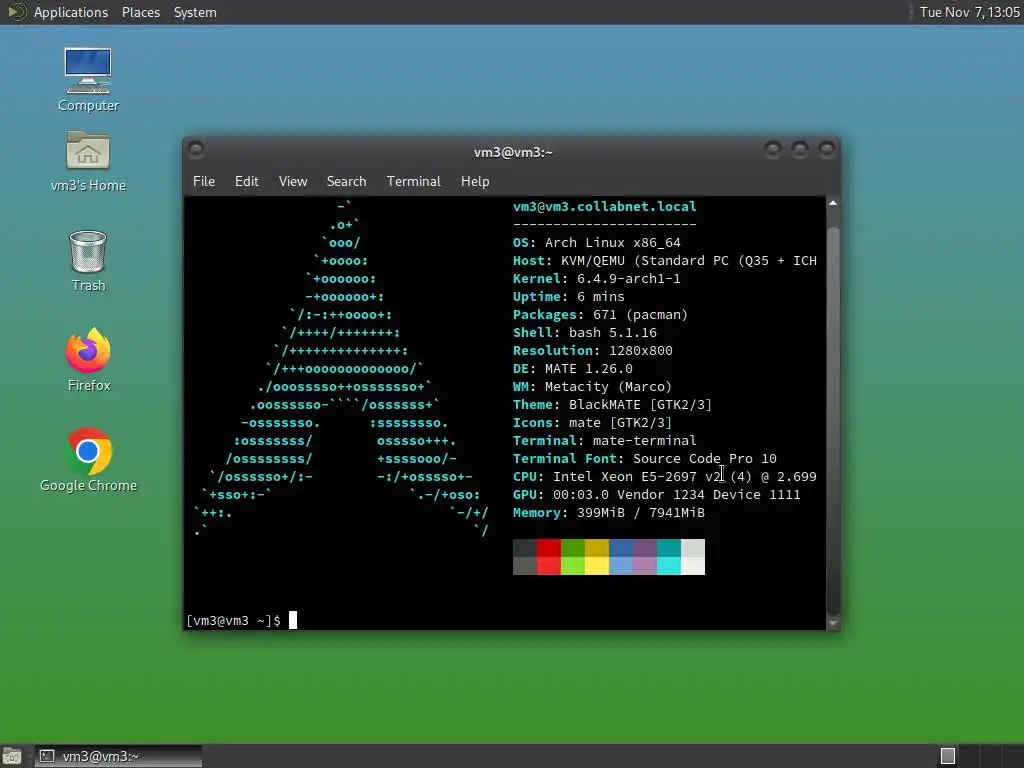Click the 'Resolution: 1280x800' line

593,350
